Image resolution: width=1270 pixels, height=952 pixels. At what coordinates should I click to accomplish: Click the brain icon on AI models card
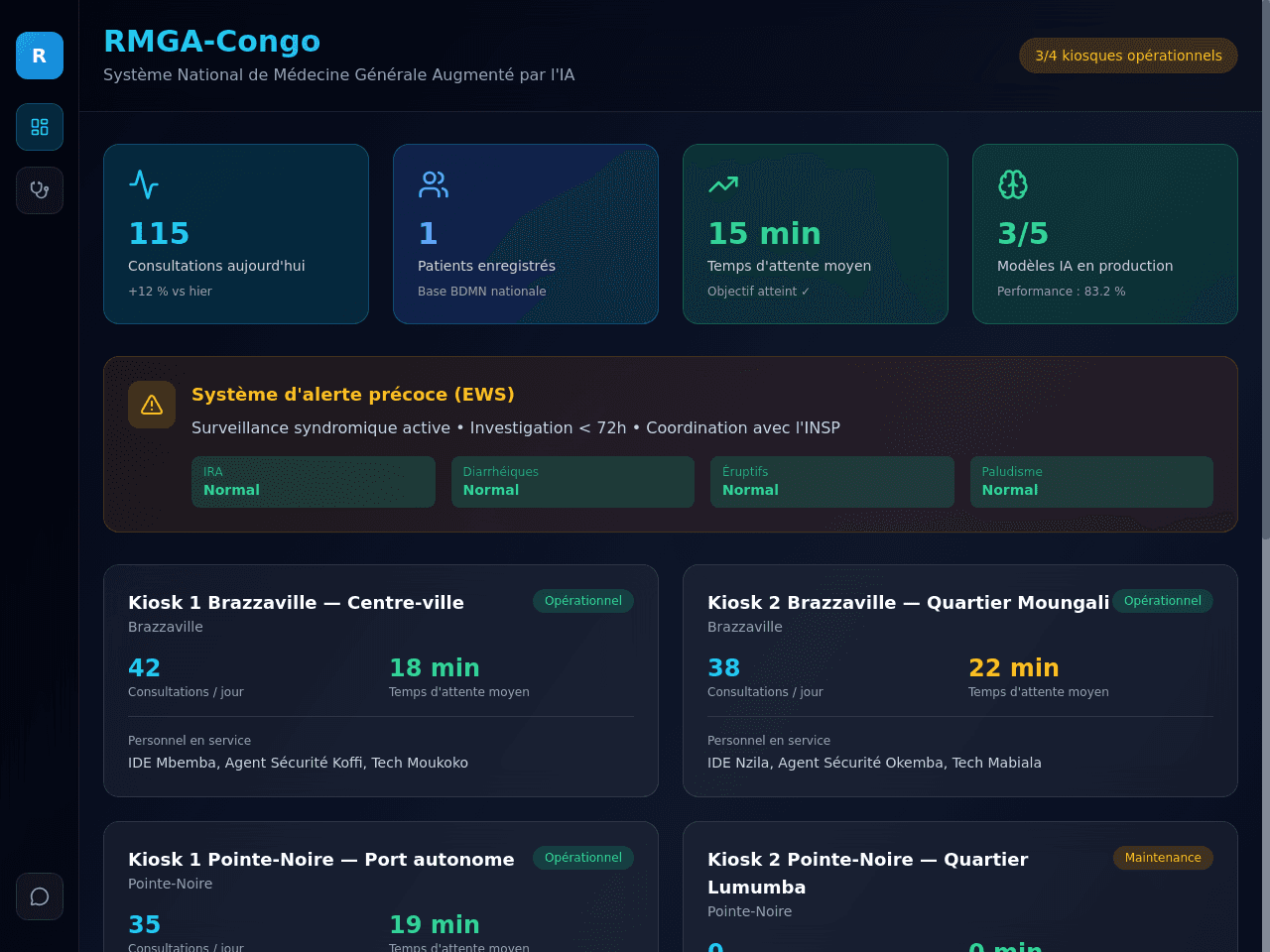click(1013, 184)
